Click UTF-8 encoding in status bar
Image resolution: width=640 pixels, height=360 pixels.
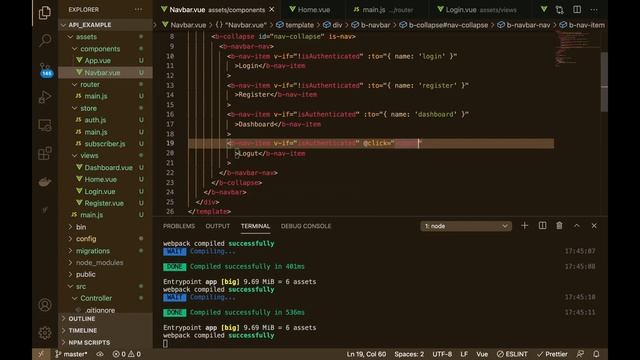click(x=442, y=354)
